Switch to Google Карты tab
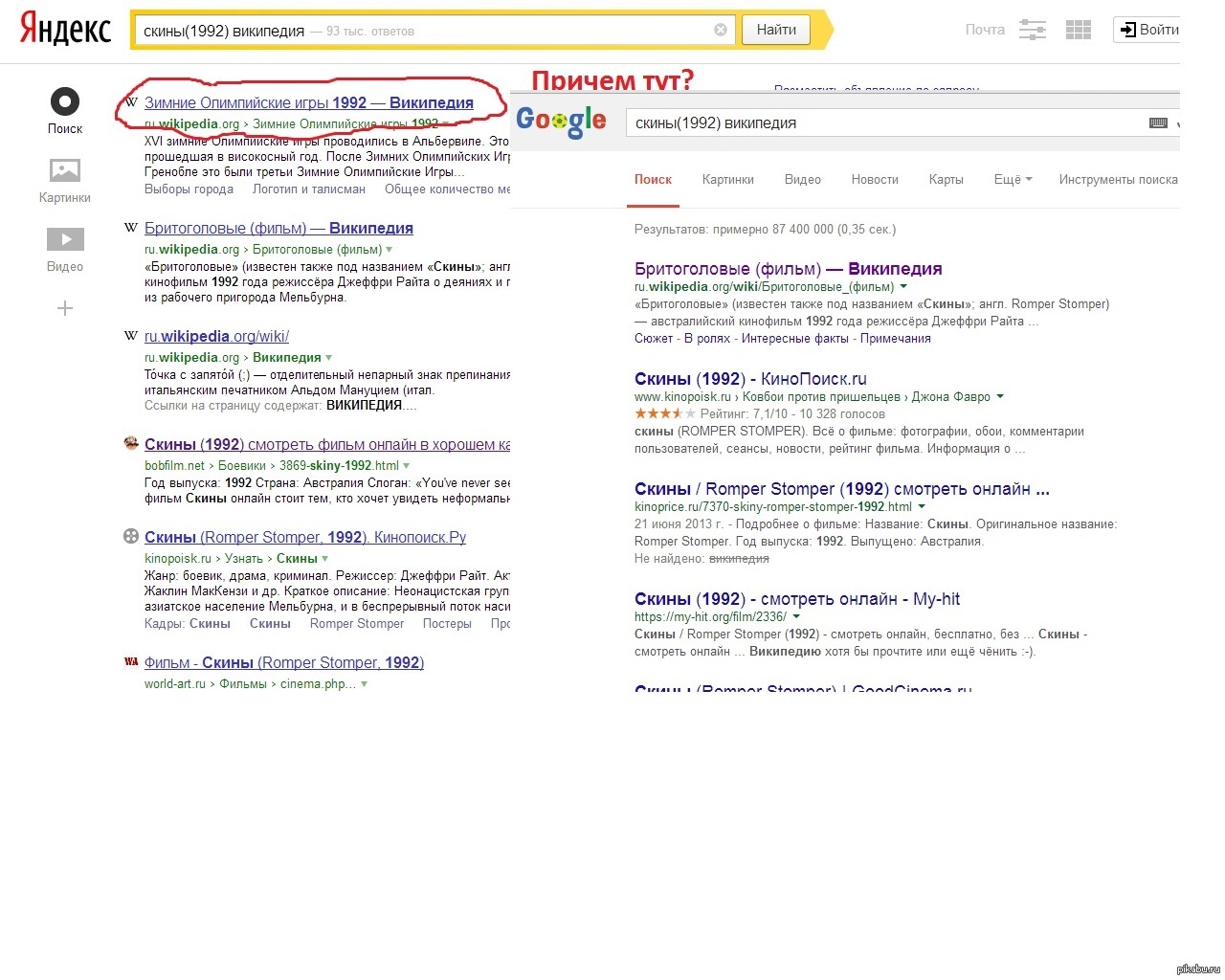1225x980 pixels. [x=946, y=180]
